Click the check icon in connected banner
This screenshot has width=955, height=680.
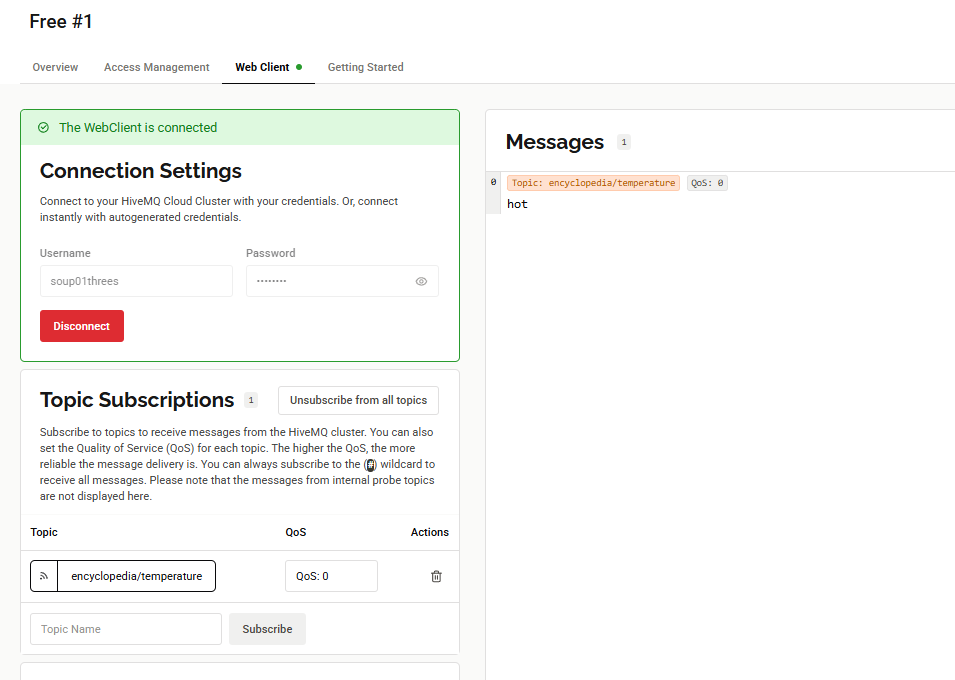point(43,128)
